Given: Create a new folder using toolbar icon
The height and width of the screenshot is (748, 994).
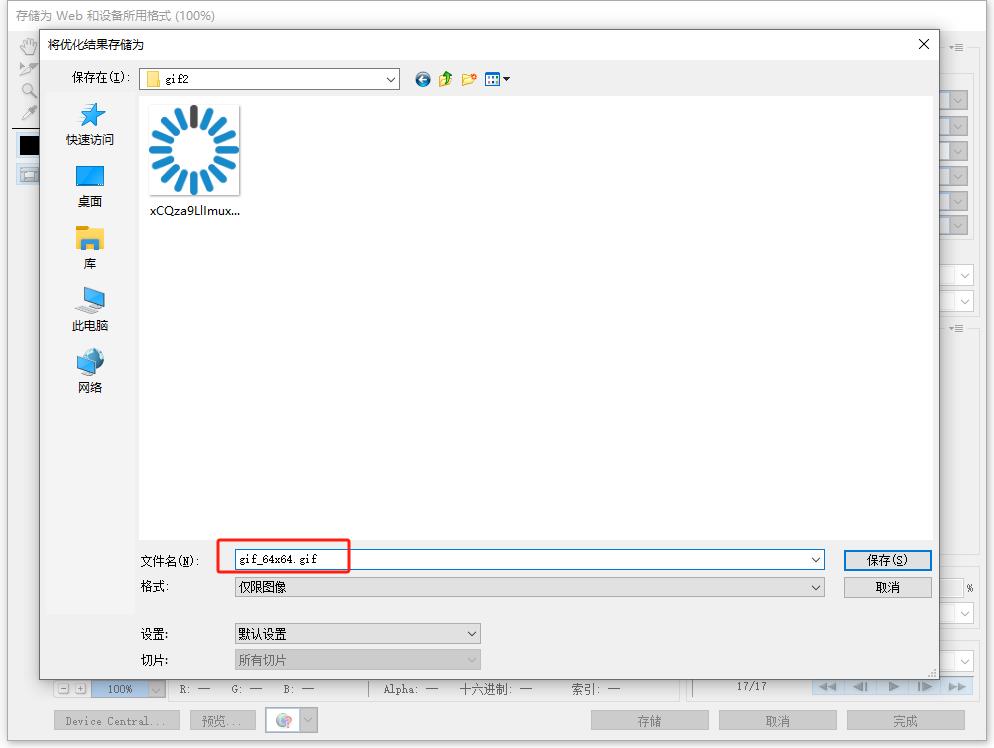Looking at the screenshot, I should point(468,79).
